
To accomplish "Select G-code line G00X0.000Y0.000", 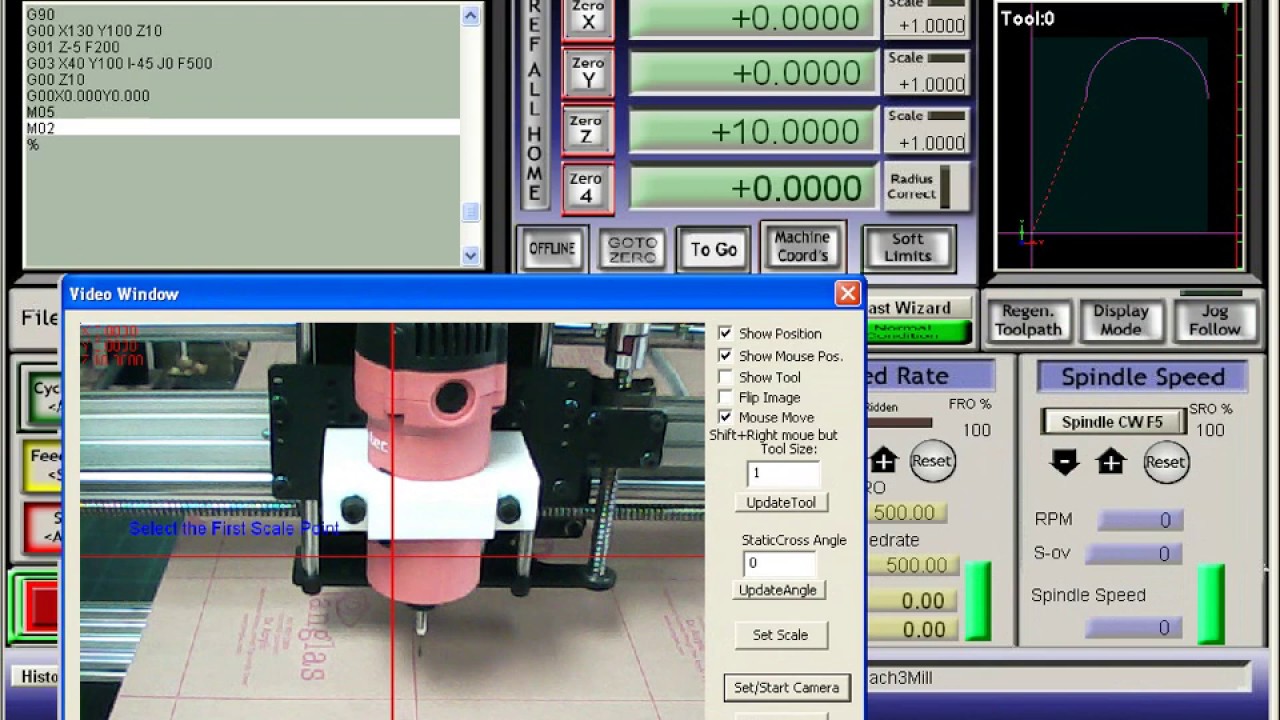I will coord(241,96).
